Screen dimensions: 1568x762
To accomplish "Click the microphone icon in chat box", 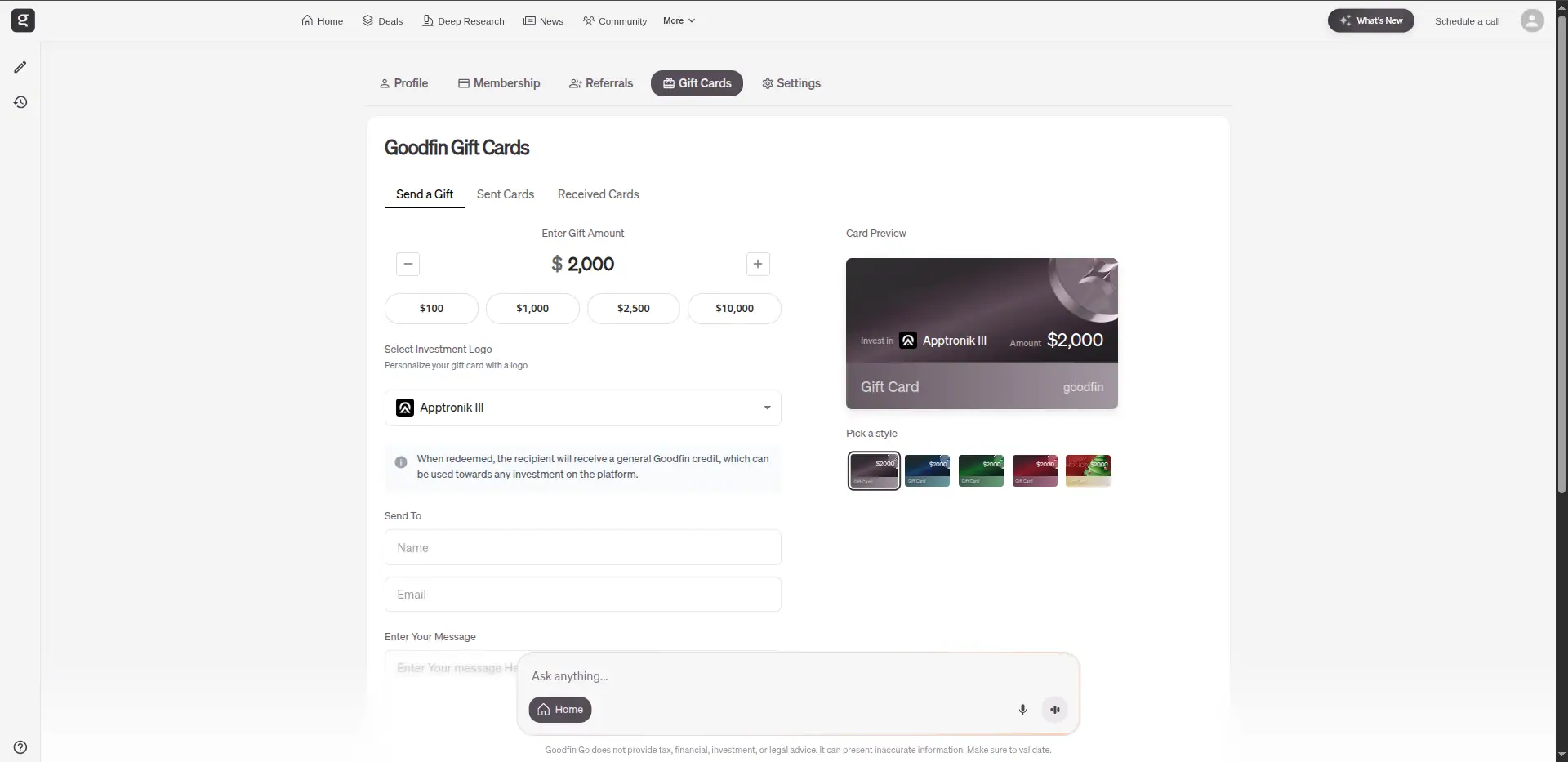I will 1022,710.
